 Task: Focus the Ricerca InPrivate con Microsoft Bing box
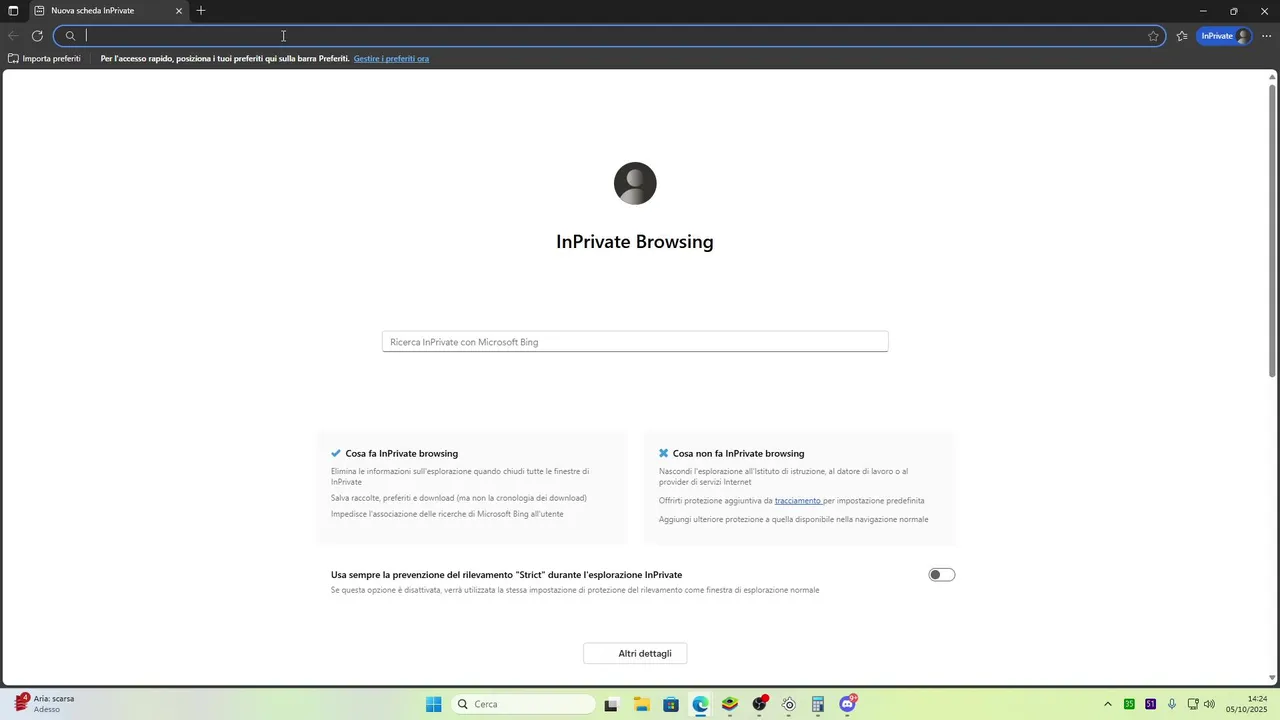point(635,342)
